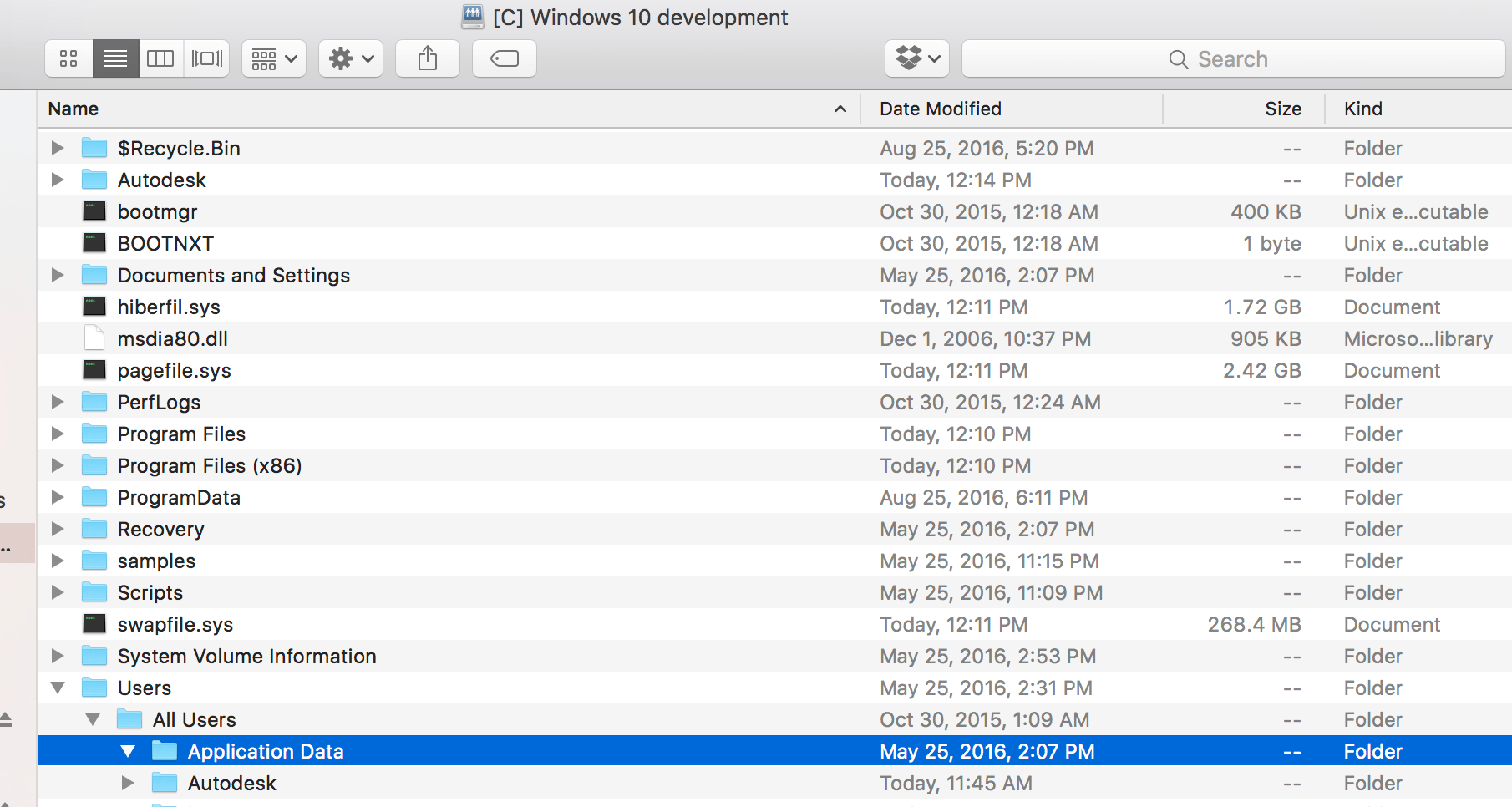Click the Share toolbar button
Screen dimensions: 1512x807
click(428, 58)
